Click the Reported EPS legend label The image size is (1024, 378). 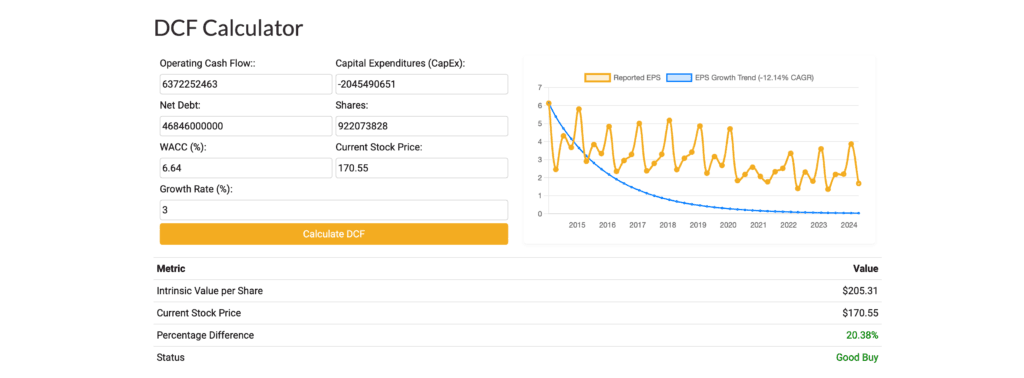(x=636, y=78)
